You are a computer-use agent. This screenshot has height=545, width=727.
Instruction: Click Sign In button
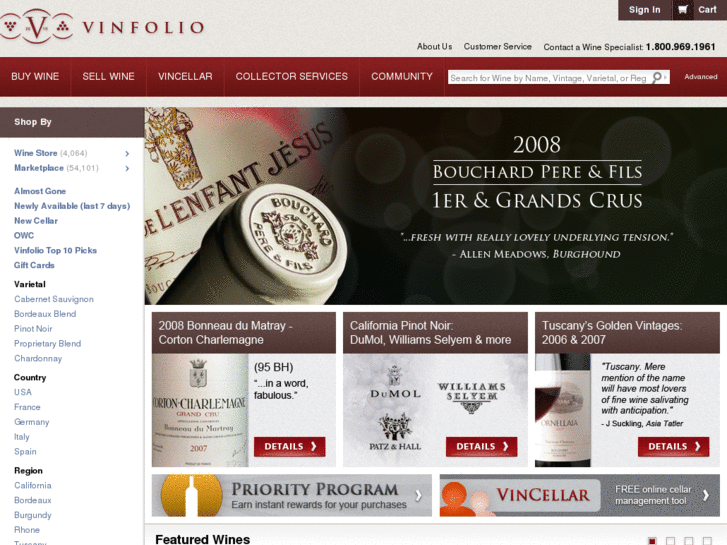point(644,10)
